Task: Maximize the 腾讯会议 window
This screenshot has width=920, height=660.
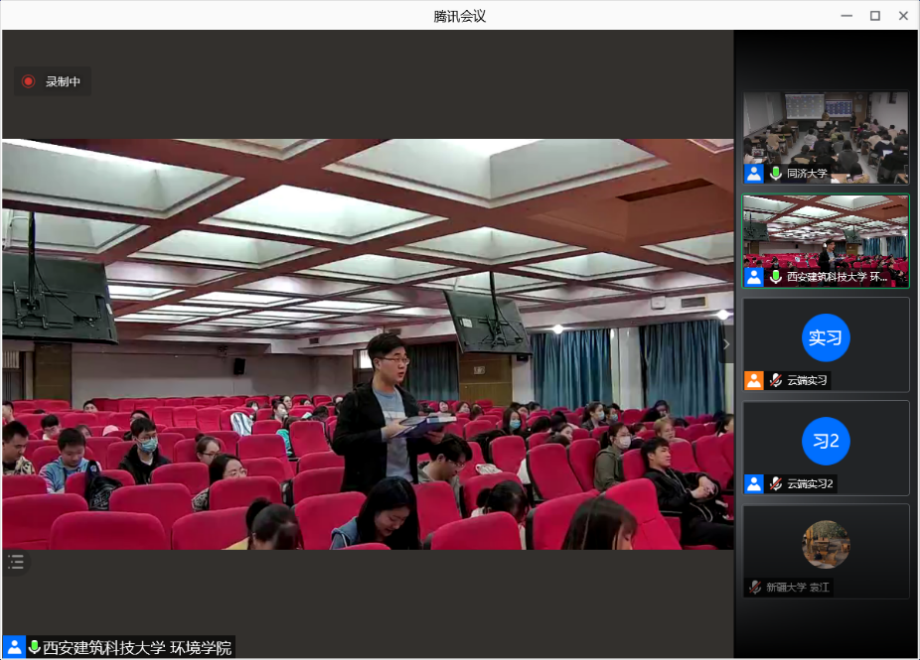Action: (875, 15)
